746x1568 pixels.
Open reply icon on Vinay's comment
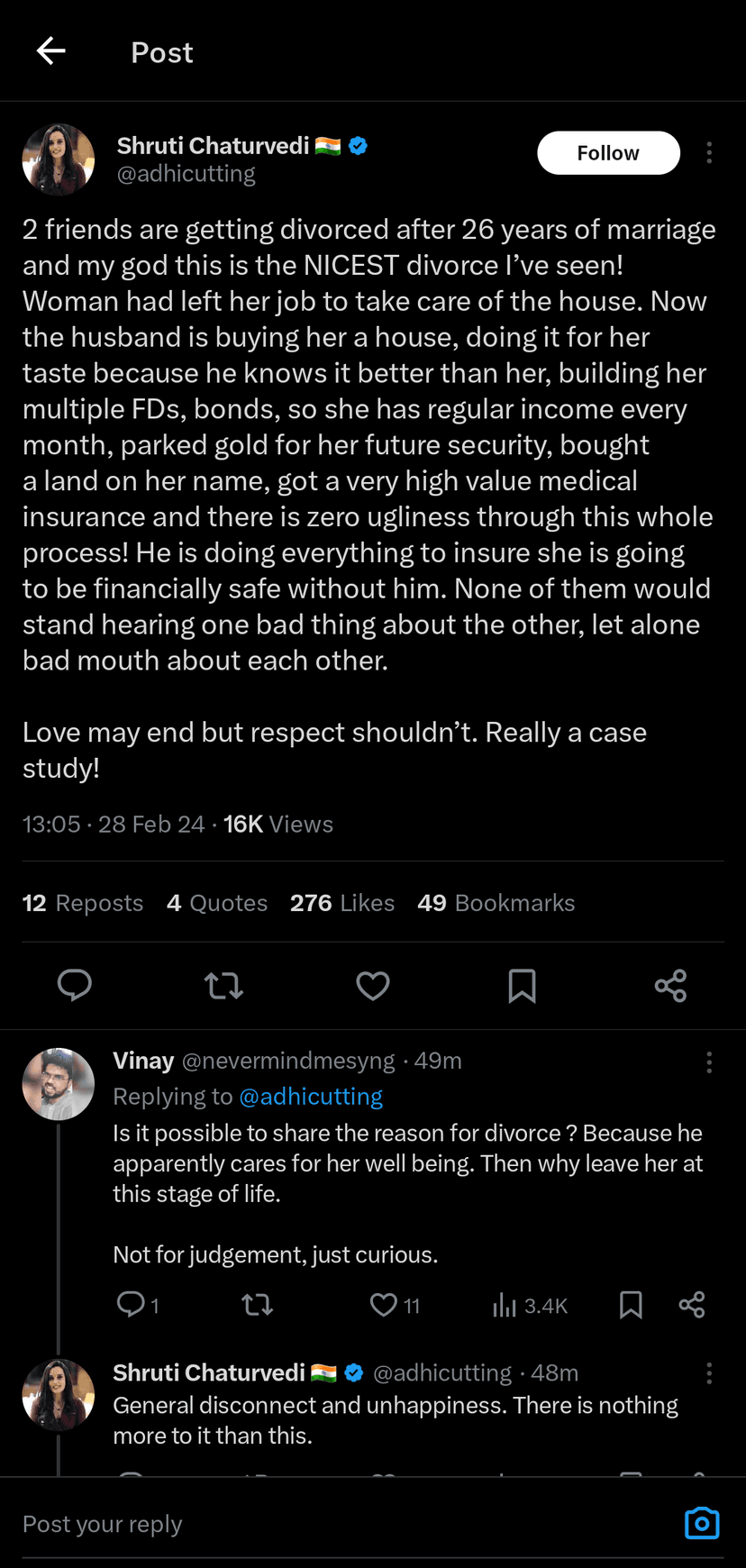click(x=132, y=1304)
